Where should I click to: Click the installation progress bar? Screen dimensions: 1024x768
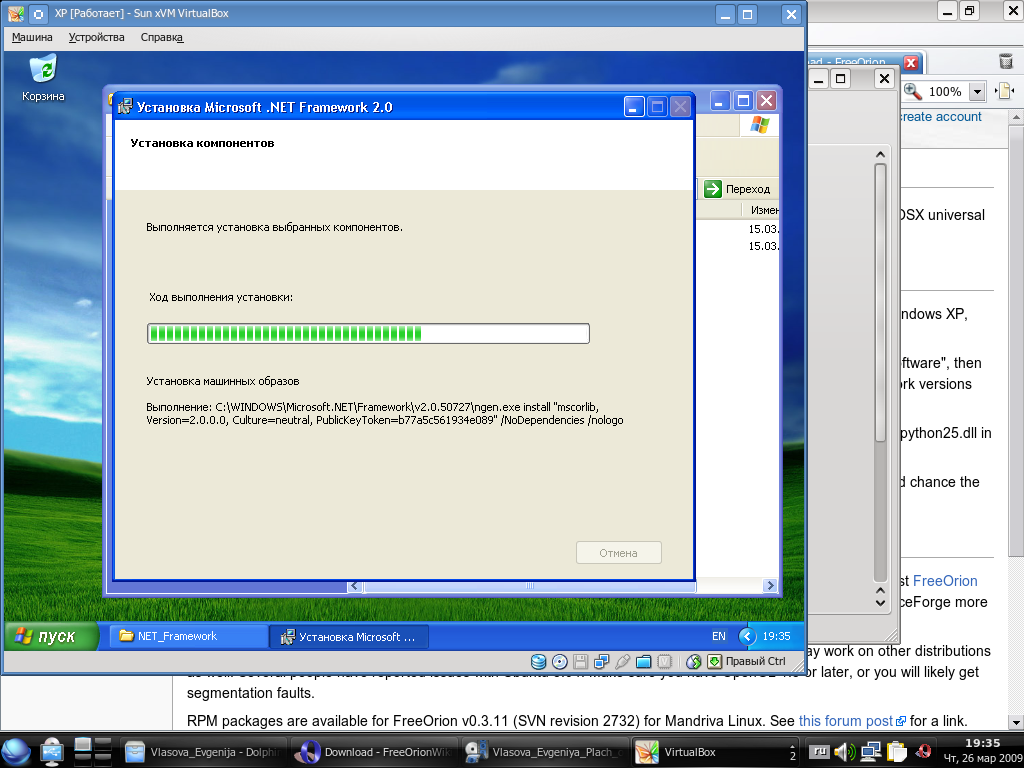(x=368, y=334)
